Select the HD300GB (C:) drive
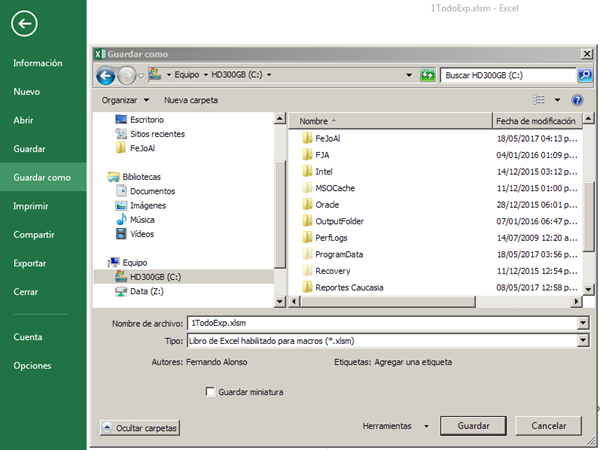The height and width of the screenshot is (450, 600). [x=154, y=276]
